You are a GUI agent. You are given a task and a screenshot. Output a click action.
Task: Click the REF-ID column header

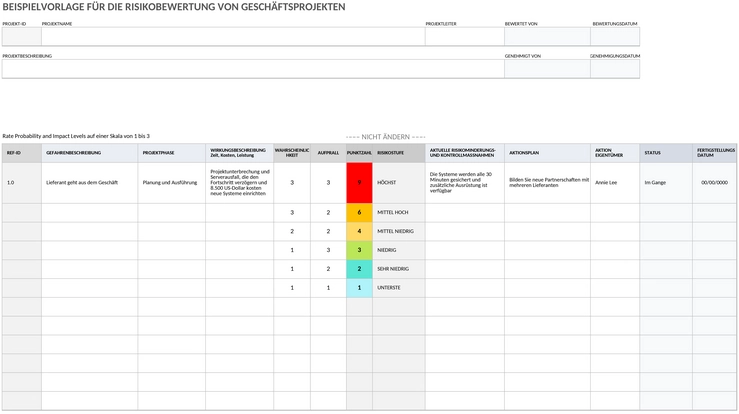tap(22, 153)
